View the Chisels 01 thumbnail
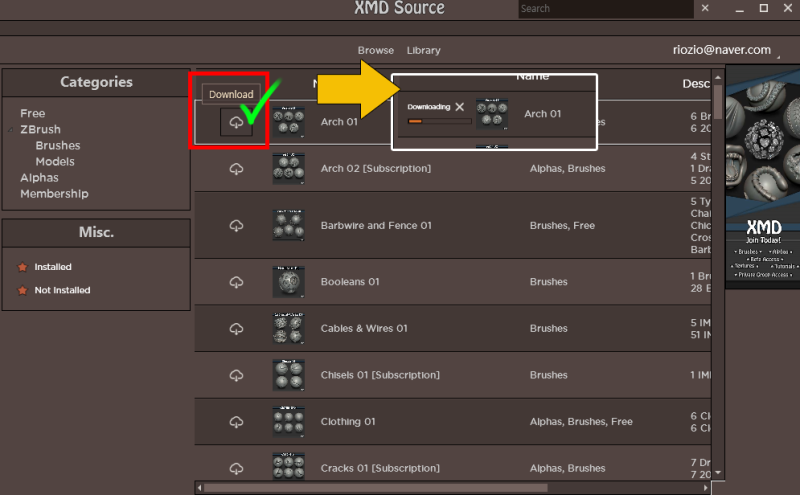800x495 pixels. [x=288, y=375]
